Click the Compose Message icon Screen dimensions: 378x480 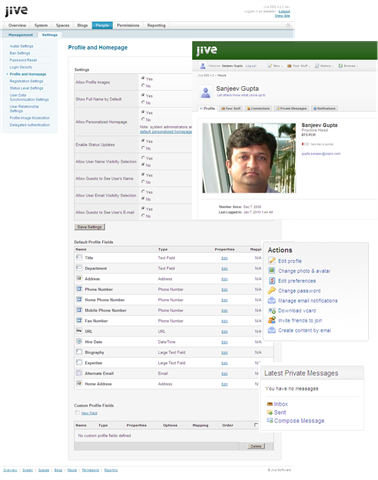click(x=270, y=421)
